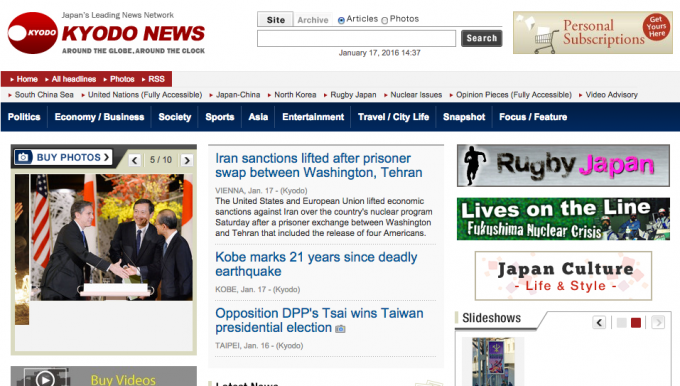Open Iran sanctions lifted headline
The height and width of the screenshot is (386, 680).
(x=319, y=165)
